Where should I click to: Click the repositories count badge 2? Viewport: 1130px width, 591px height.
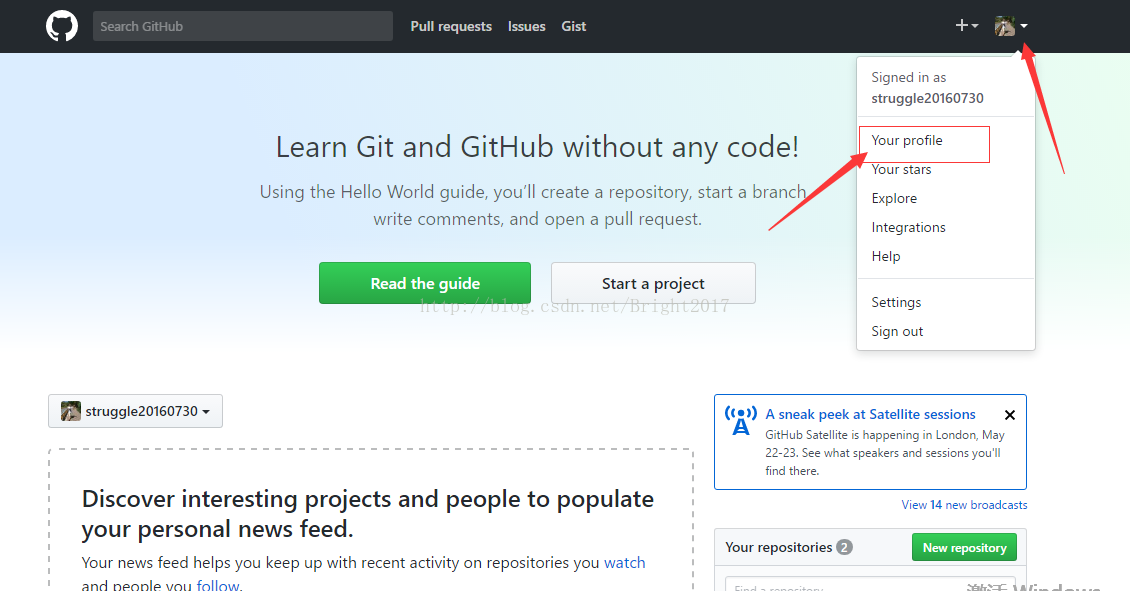(x=844, y=547)
